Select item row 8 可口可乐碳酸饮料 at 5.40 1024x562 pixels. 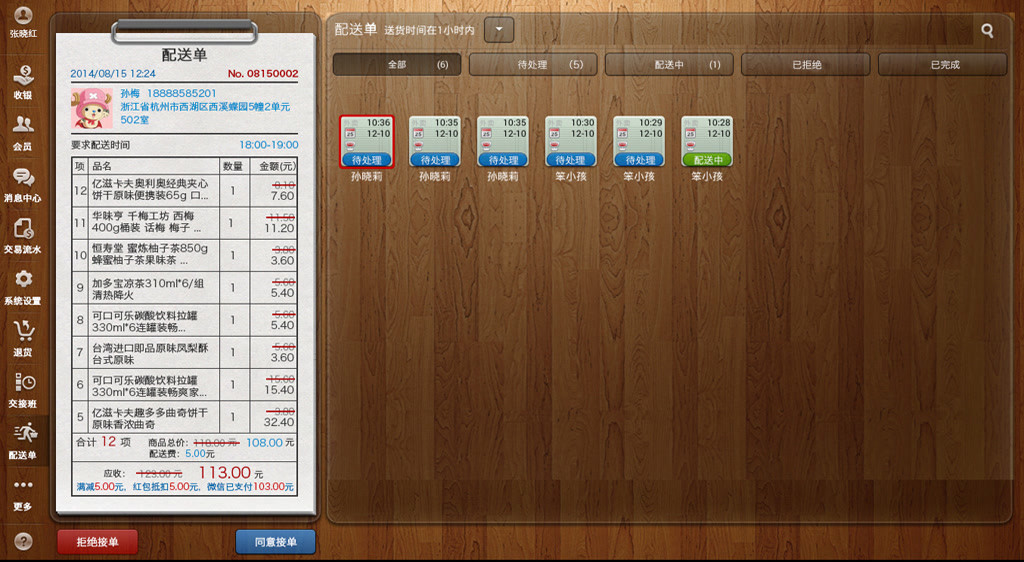[185, 320]
